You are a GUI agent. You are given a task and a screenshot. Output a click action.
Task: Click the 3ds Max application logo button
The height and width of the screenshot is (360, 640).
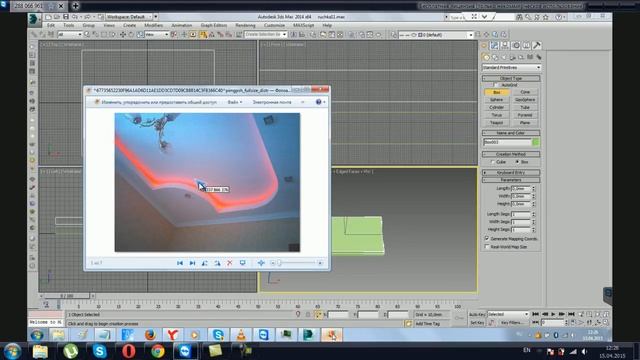34,18
